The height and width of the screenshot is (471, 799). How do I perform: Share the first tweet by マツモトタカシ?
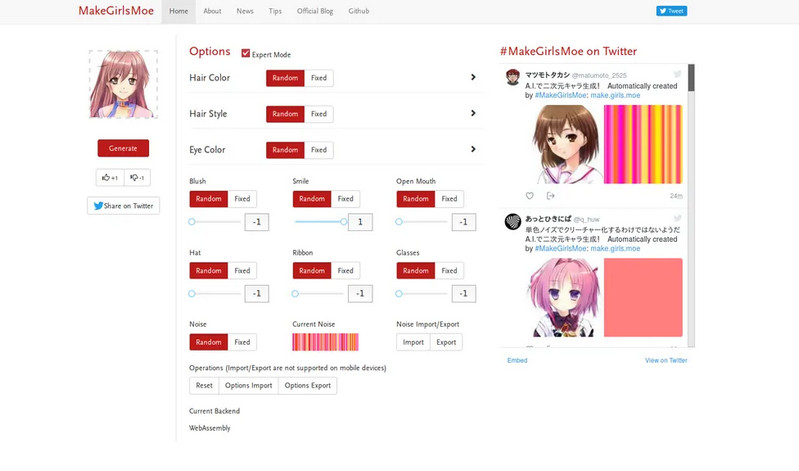click(x=550, y=196)
